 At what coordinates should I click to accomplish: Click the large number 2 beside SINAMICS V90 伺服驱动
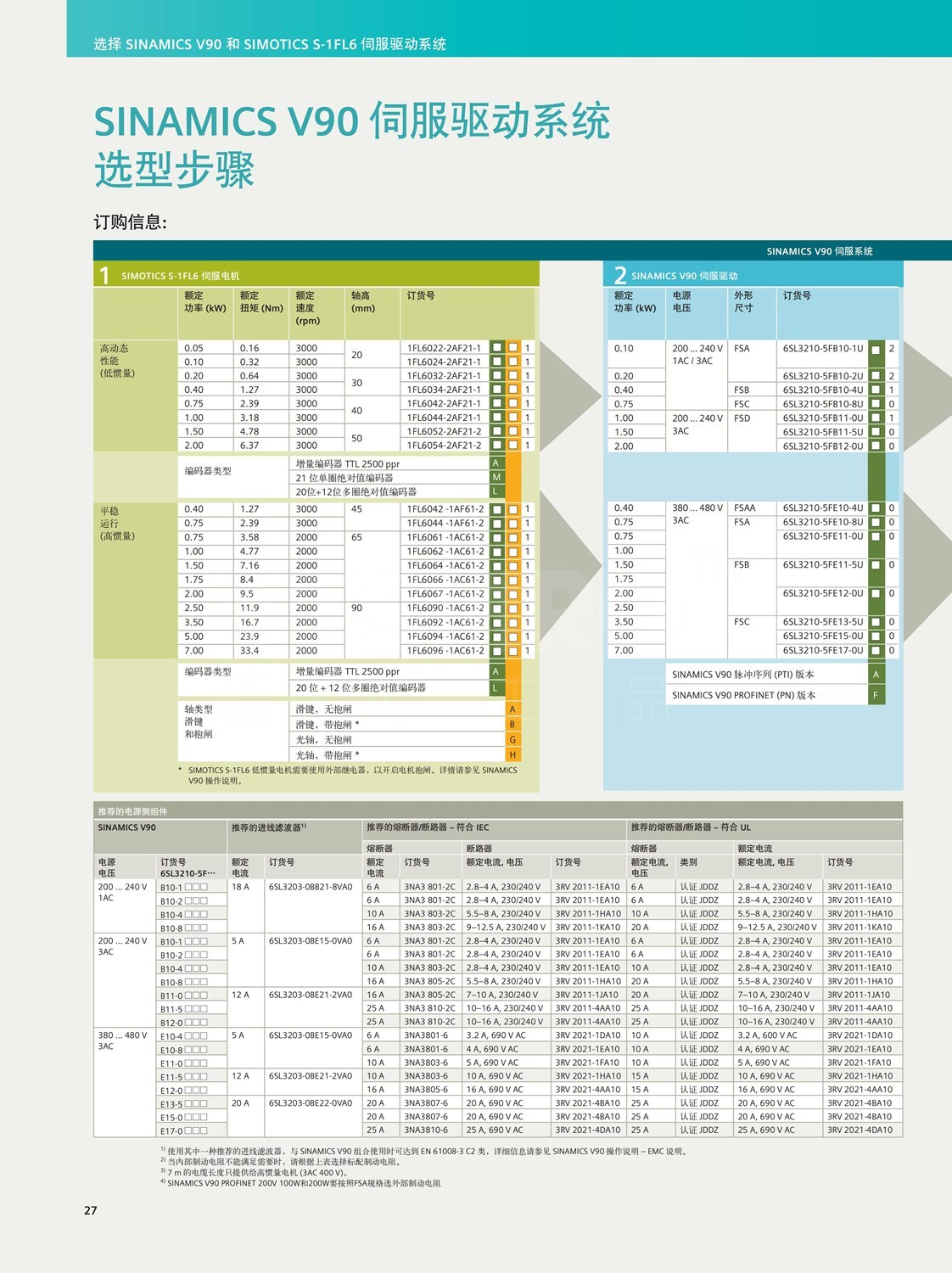coord(620,276)
